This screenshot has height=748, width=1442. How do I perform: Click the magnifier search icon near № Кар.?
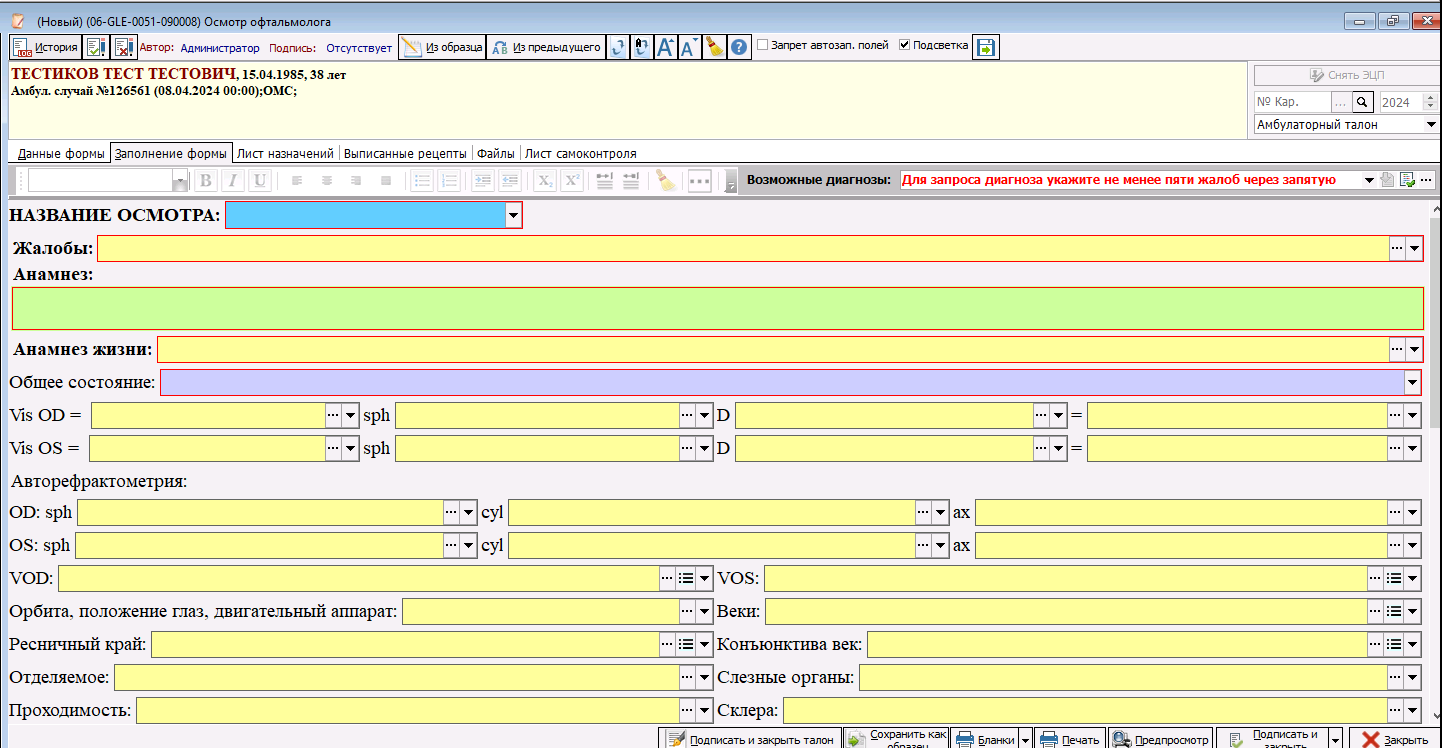coord(1363,102)
